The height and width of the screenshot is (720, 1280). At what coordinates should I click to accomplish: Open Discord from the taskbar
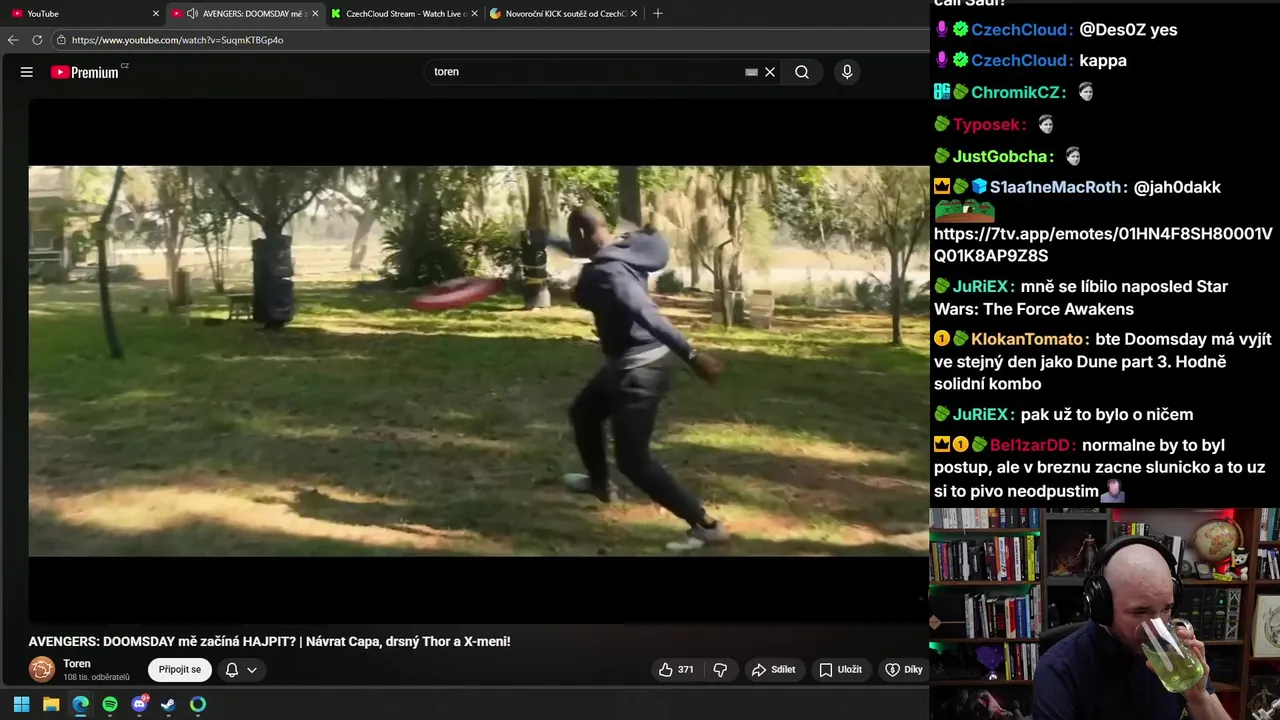coord(139,704)
